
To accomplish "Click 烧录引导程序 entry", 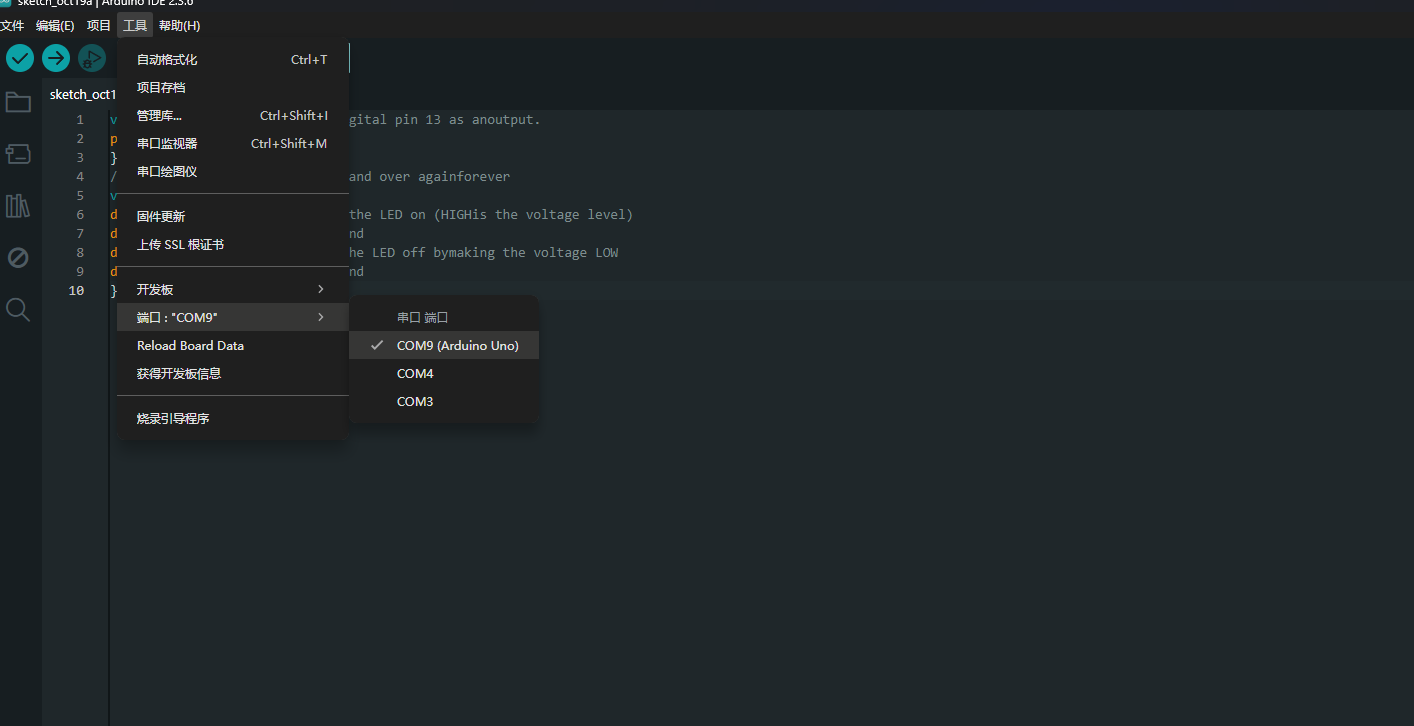I will 233,418.
